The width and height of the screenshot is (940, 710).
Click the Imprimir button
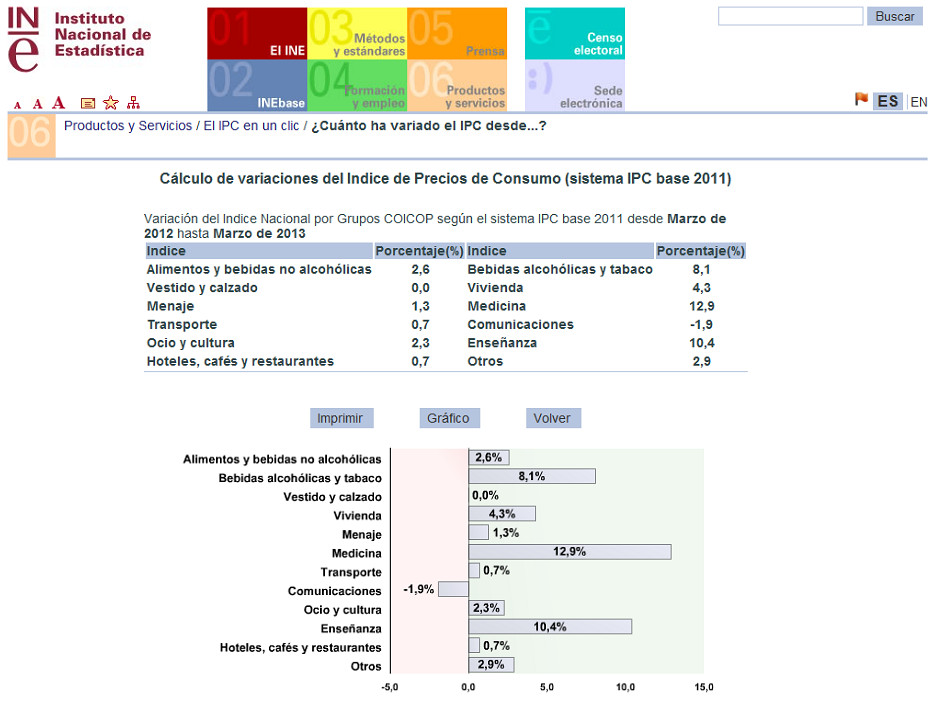click(342, 418)
